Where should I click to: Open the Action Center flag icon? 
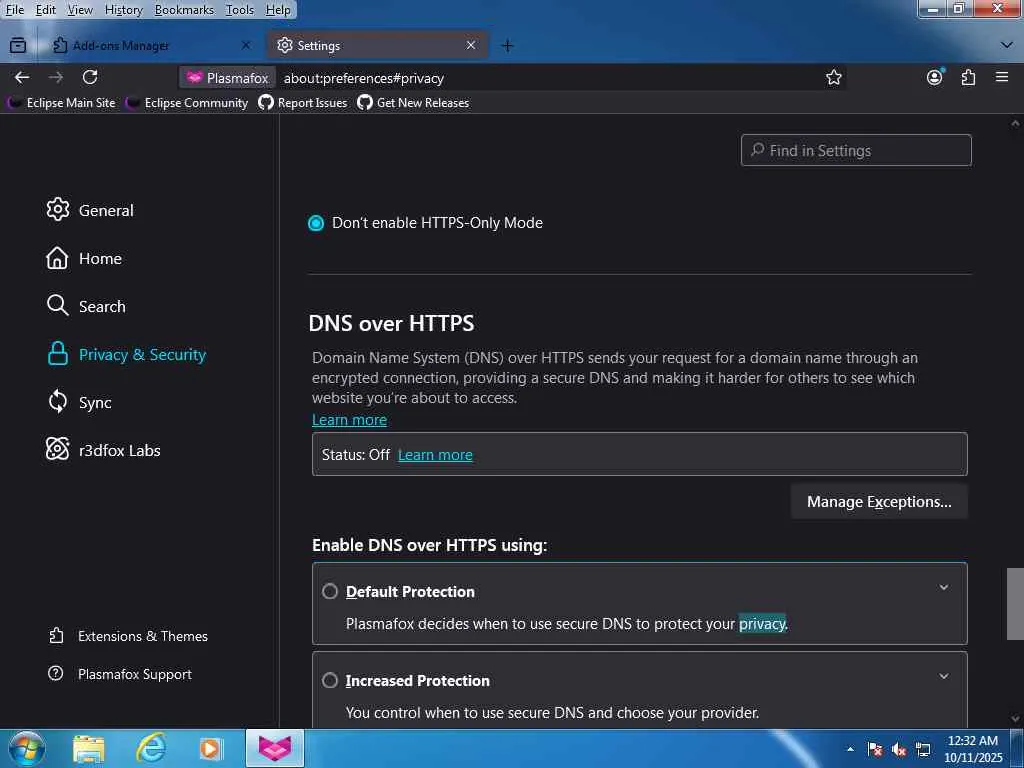pos(875,750)
